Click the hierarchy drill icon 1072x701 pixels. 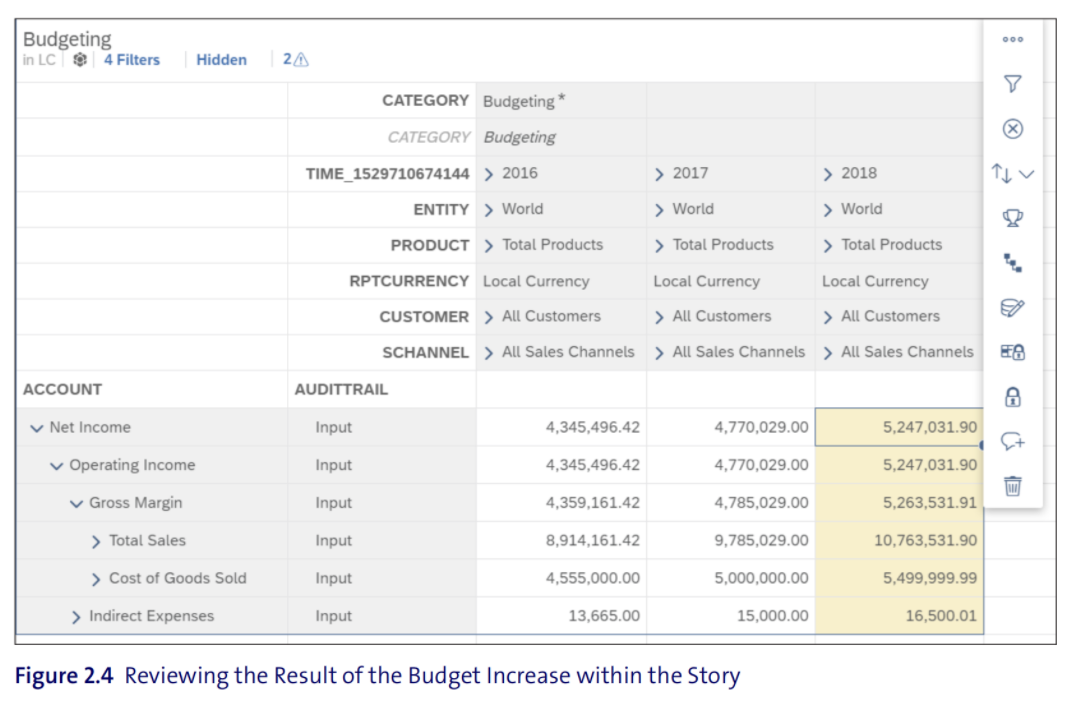(x=1013, y=263)
